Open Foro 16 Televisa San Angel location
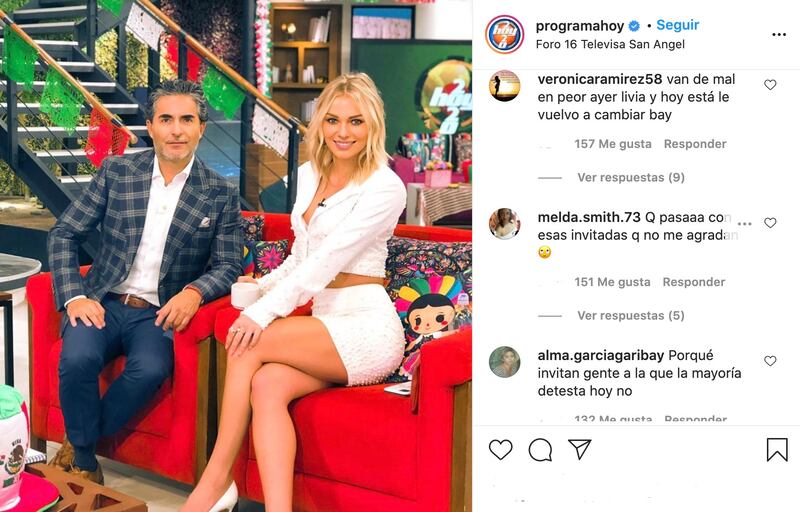The width and height of the screenshot is (800, 512). 610,44
